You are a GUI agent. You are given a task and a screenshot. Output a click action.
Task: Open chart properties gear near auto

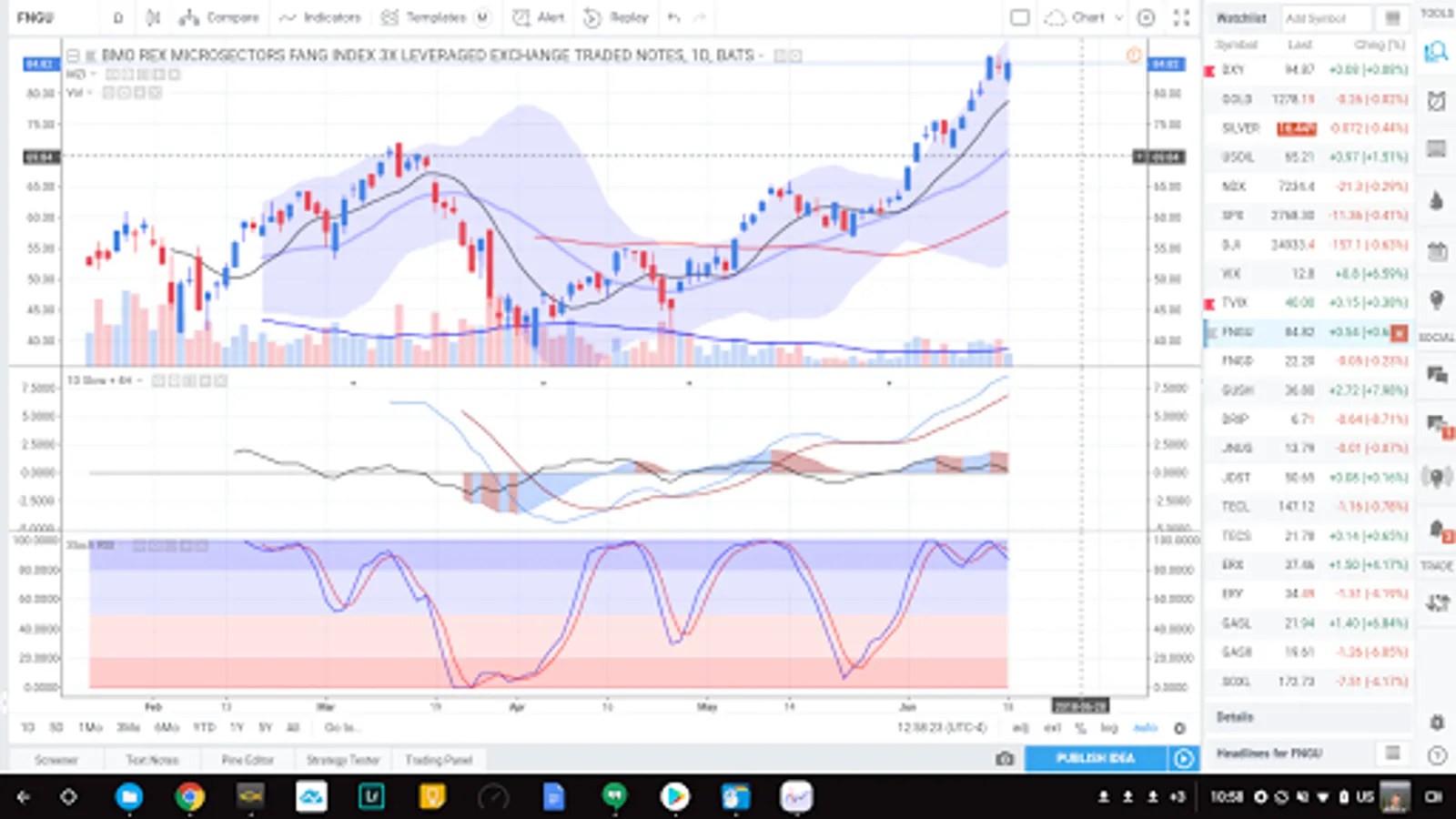click(x=1179, y=728)
